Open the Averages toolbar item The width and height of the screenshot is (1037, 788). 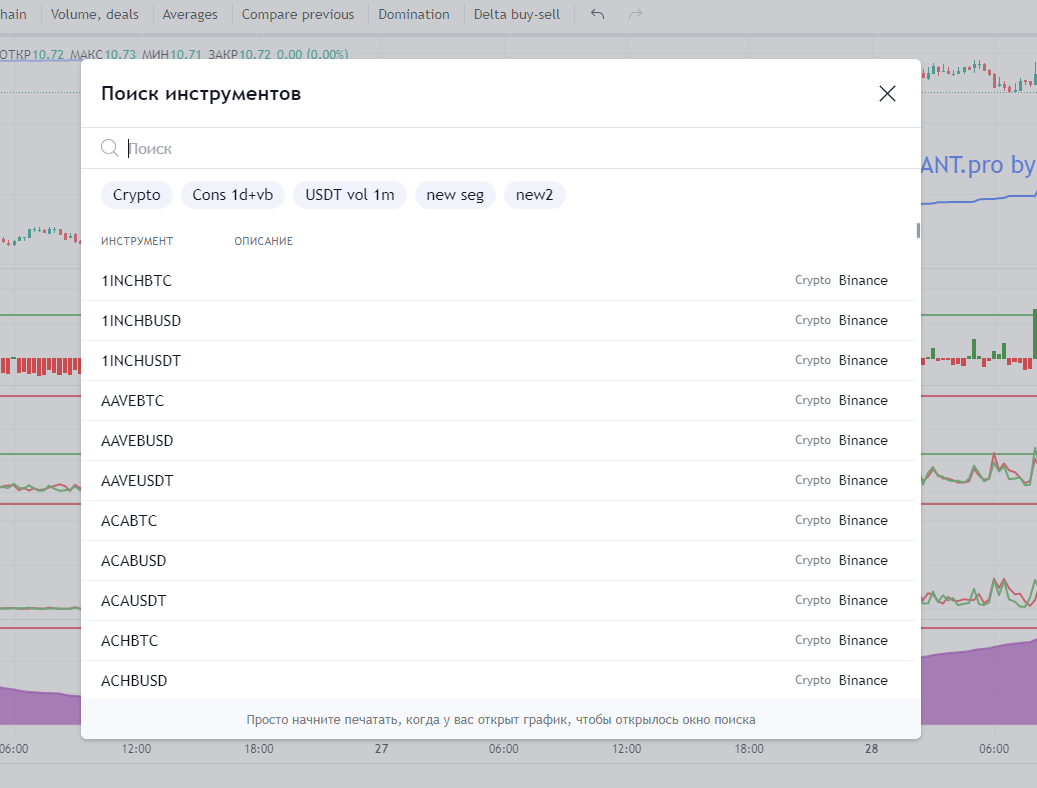190,15
